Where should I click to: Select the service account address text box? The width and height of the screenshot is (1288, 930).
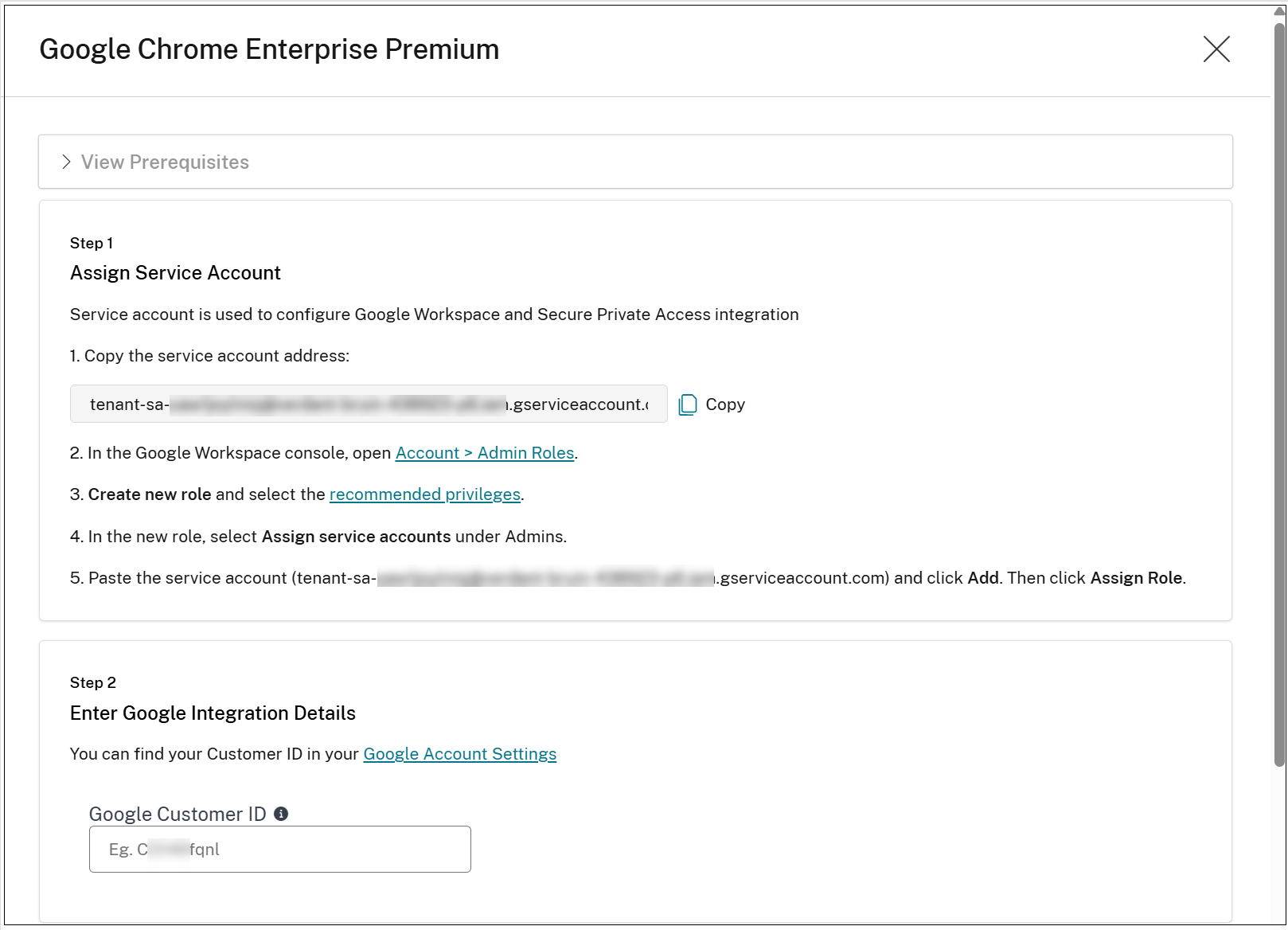click(x=369, y=404)
